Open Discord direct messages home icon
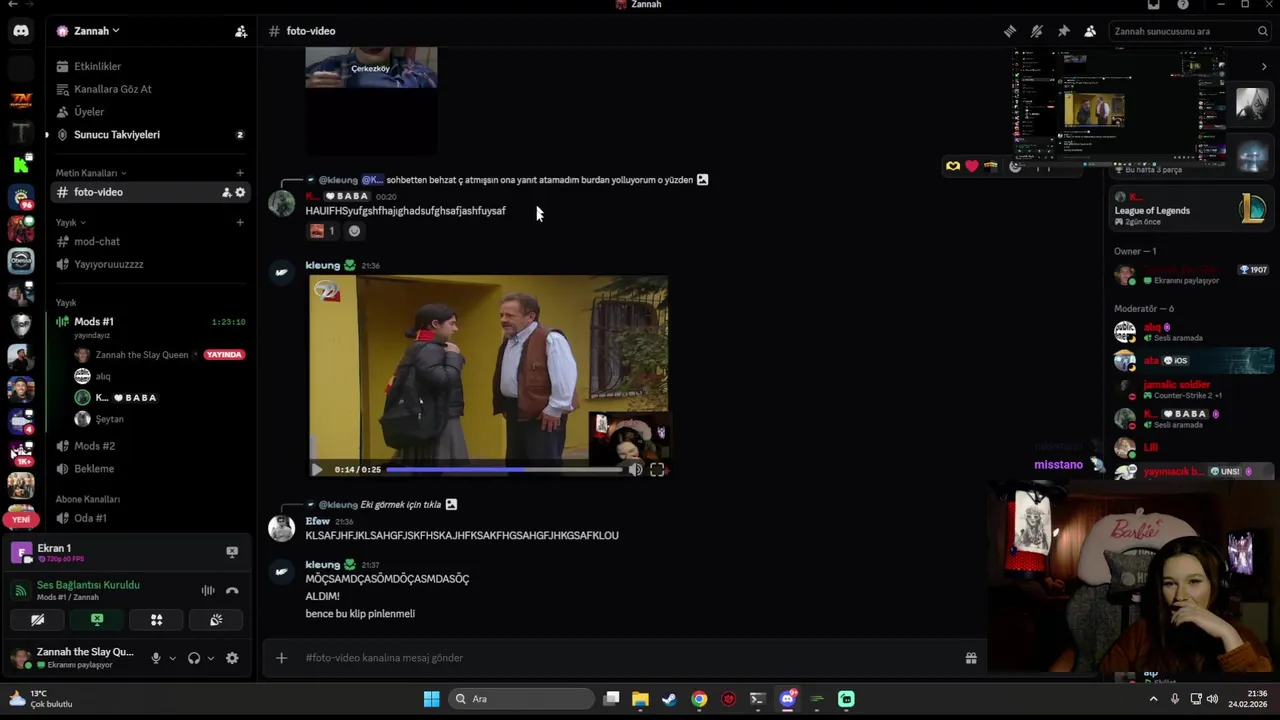Screen dimensions: 1280x720 21,31
